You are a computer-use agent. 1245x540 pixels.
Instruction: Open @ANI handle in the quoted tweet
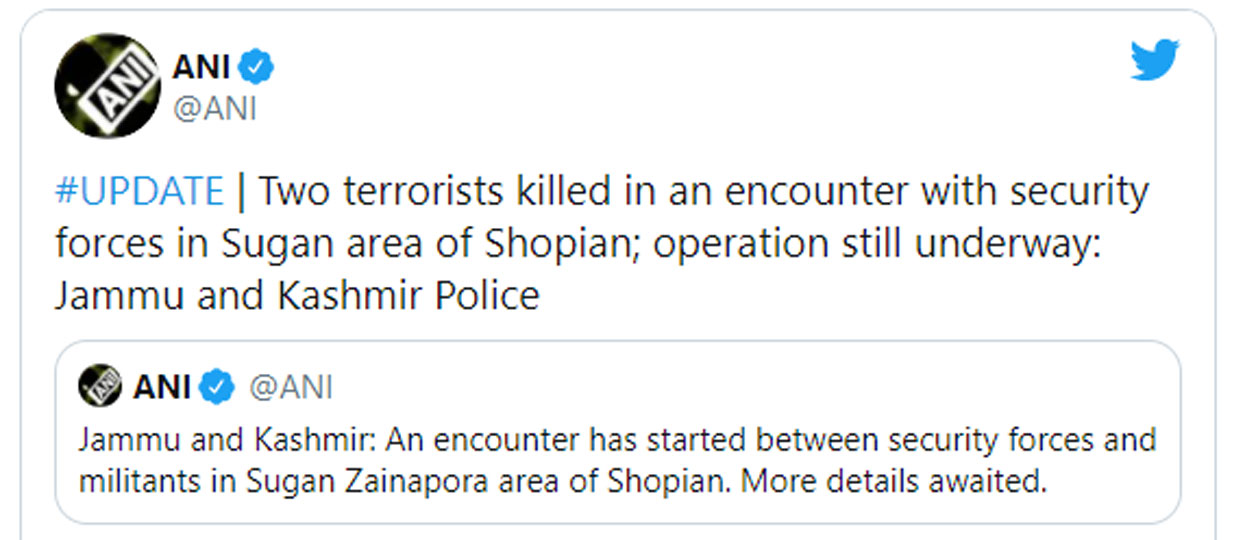pyautogui.click(x=290, y=387)
